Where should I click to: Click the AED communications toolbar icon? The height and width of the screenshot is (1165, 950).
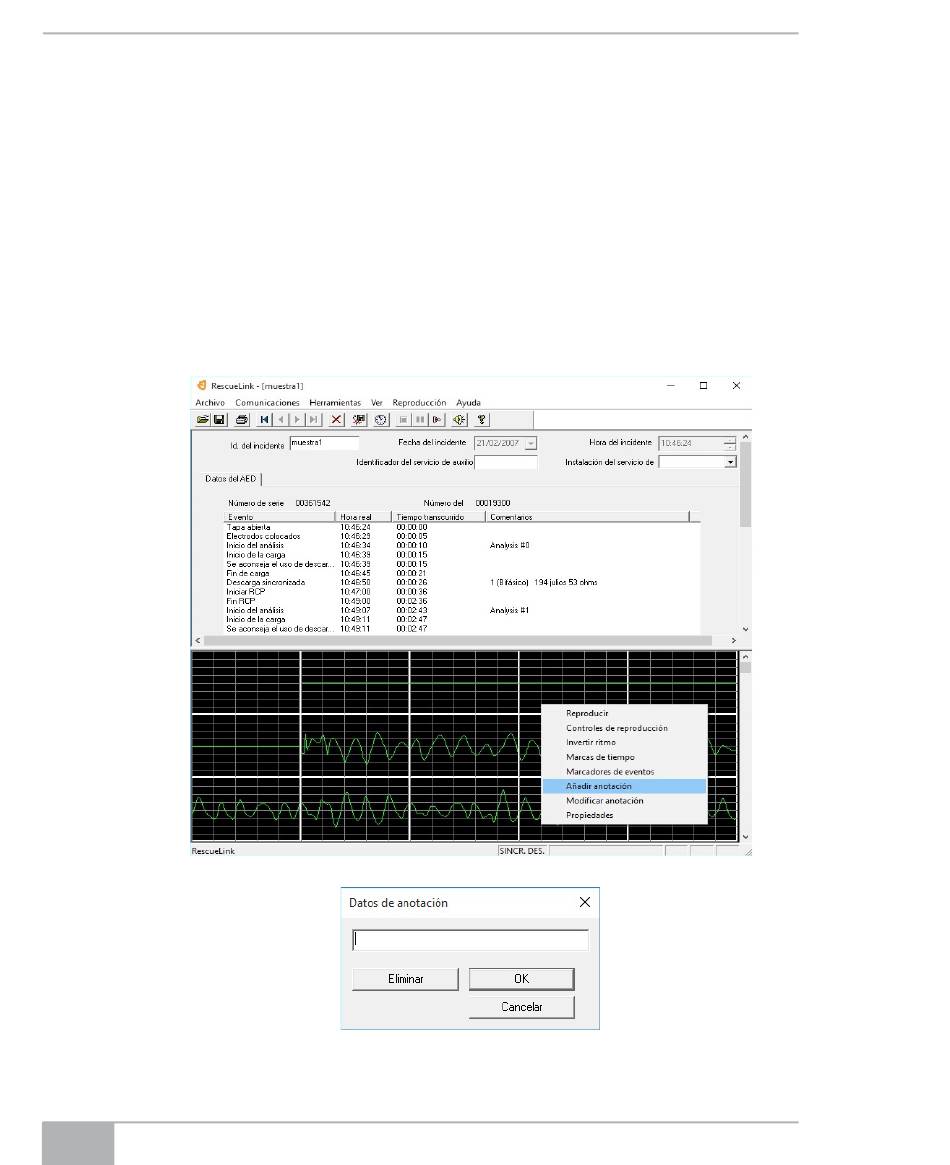[x=359, y=420]
